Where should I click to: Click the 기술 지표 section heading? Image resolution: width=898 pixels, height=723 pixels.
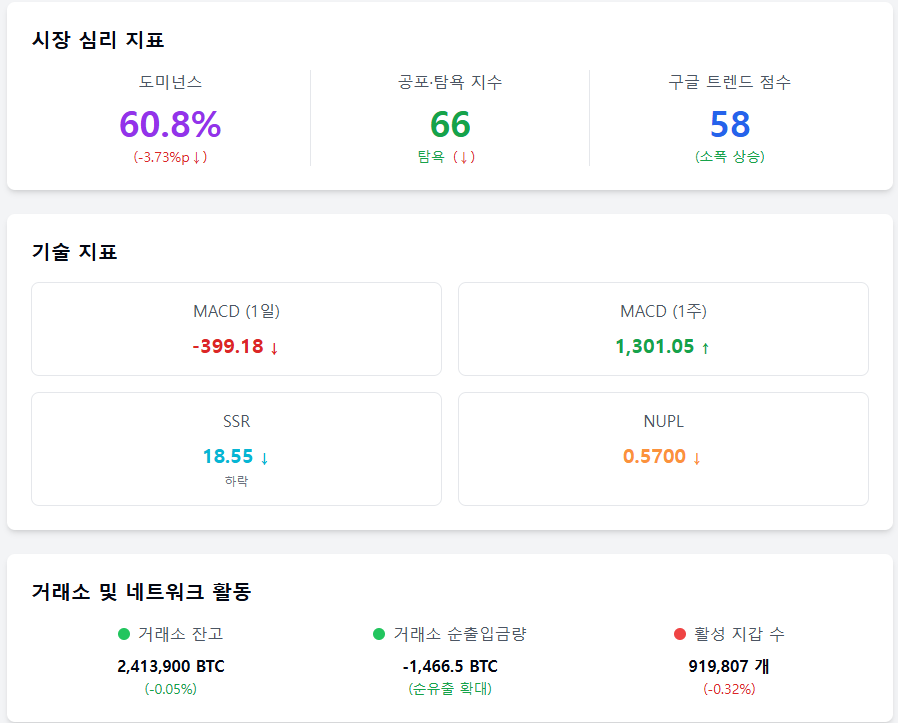coord(74,252)
